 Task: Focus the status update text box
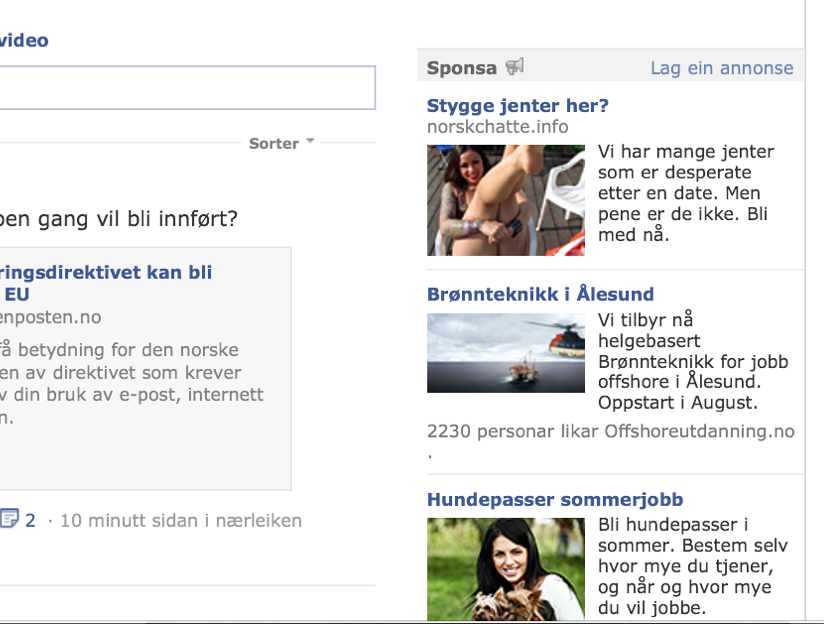pyautogui.click(x=188, y=88)
